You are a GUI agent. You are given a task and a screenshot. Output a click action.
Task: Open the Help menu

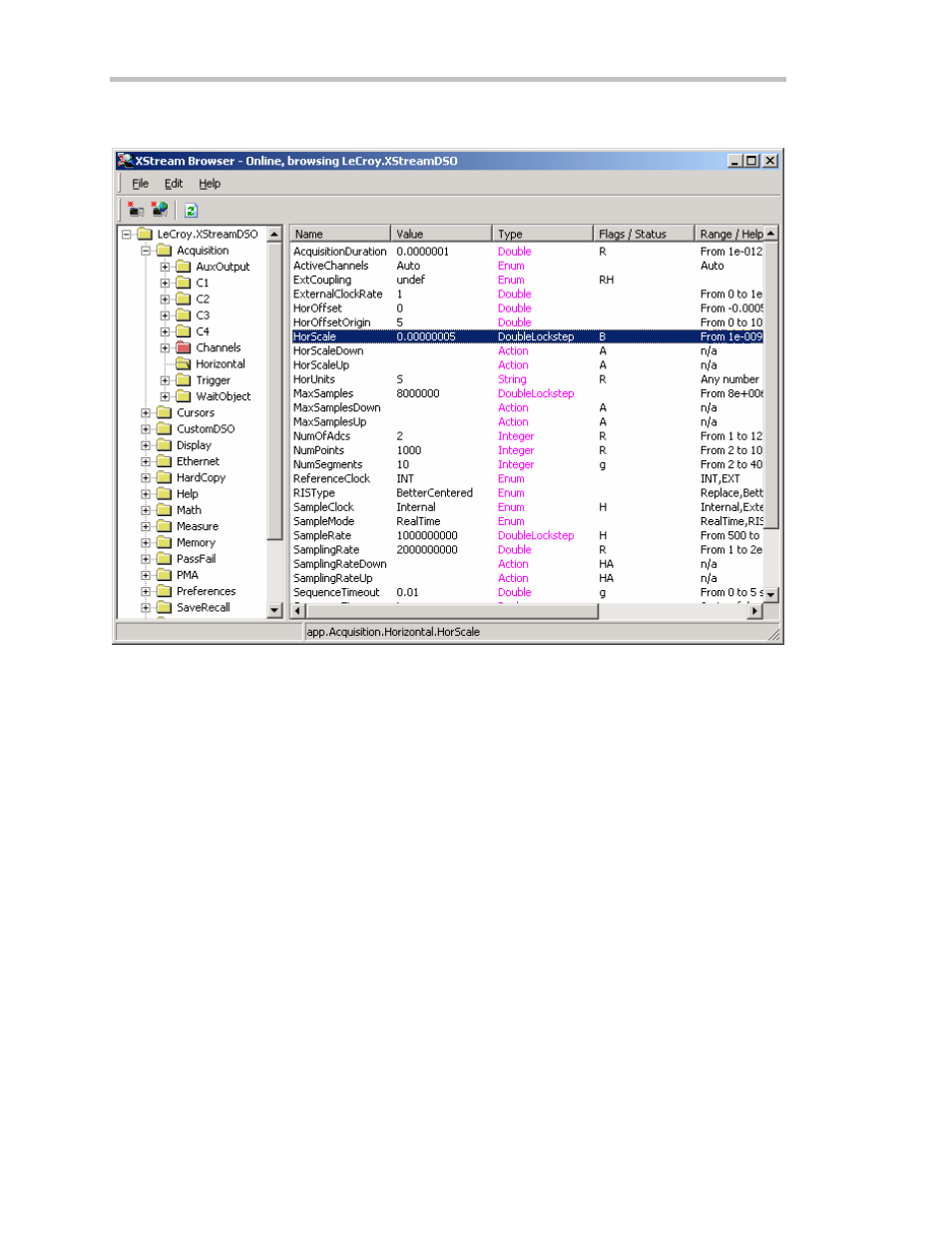(x=210, y=184)
